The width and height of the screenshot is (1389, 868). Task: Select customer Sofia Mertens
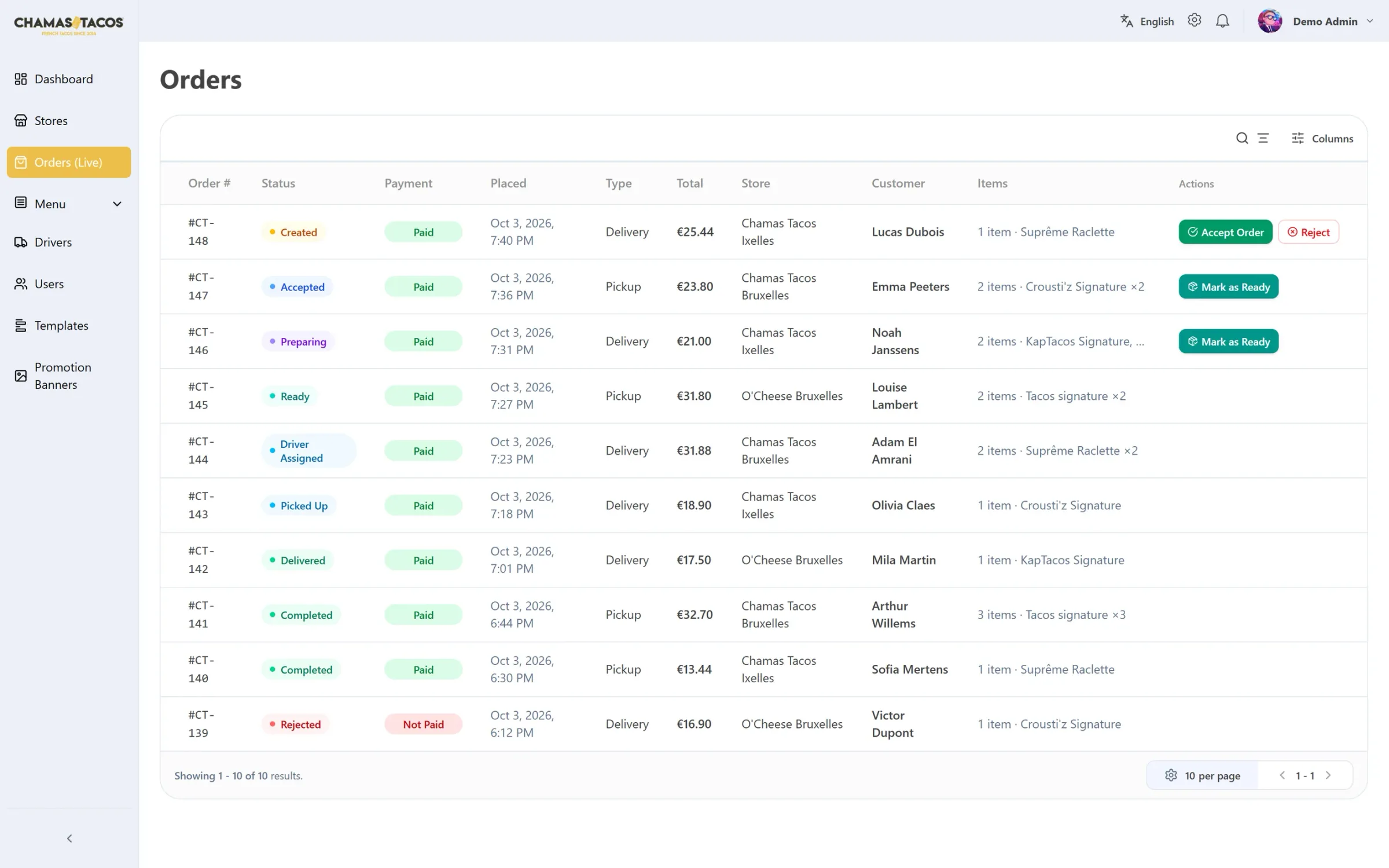[x=910, y=669]
